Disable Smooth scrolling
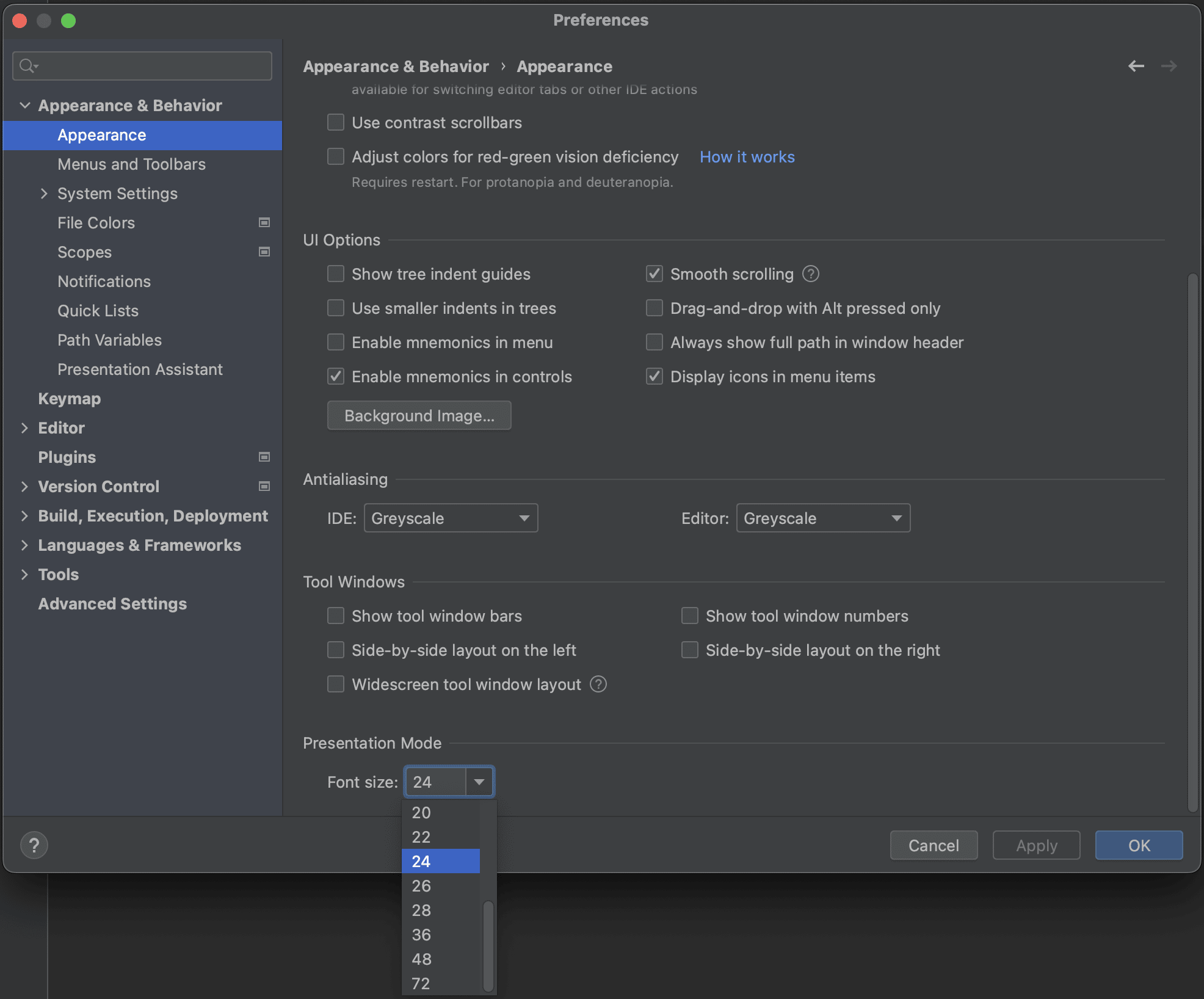This screenshot has width=1204, height=999. coord(654,274)
